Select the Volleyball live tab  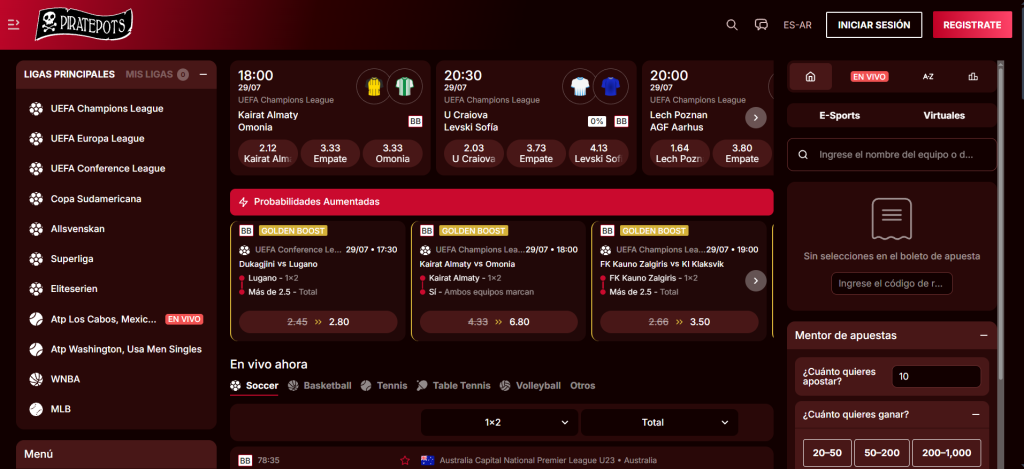point(530,386)
